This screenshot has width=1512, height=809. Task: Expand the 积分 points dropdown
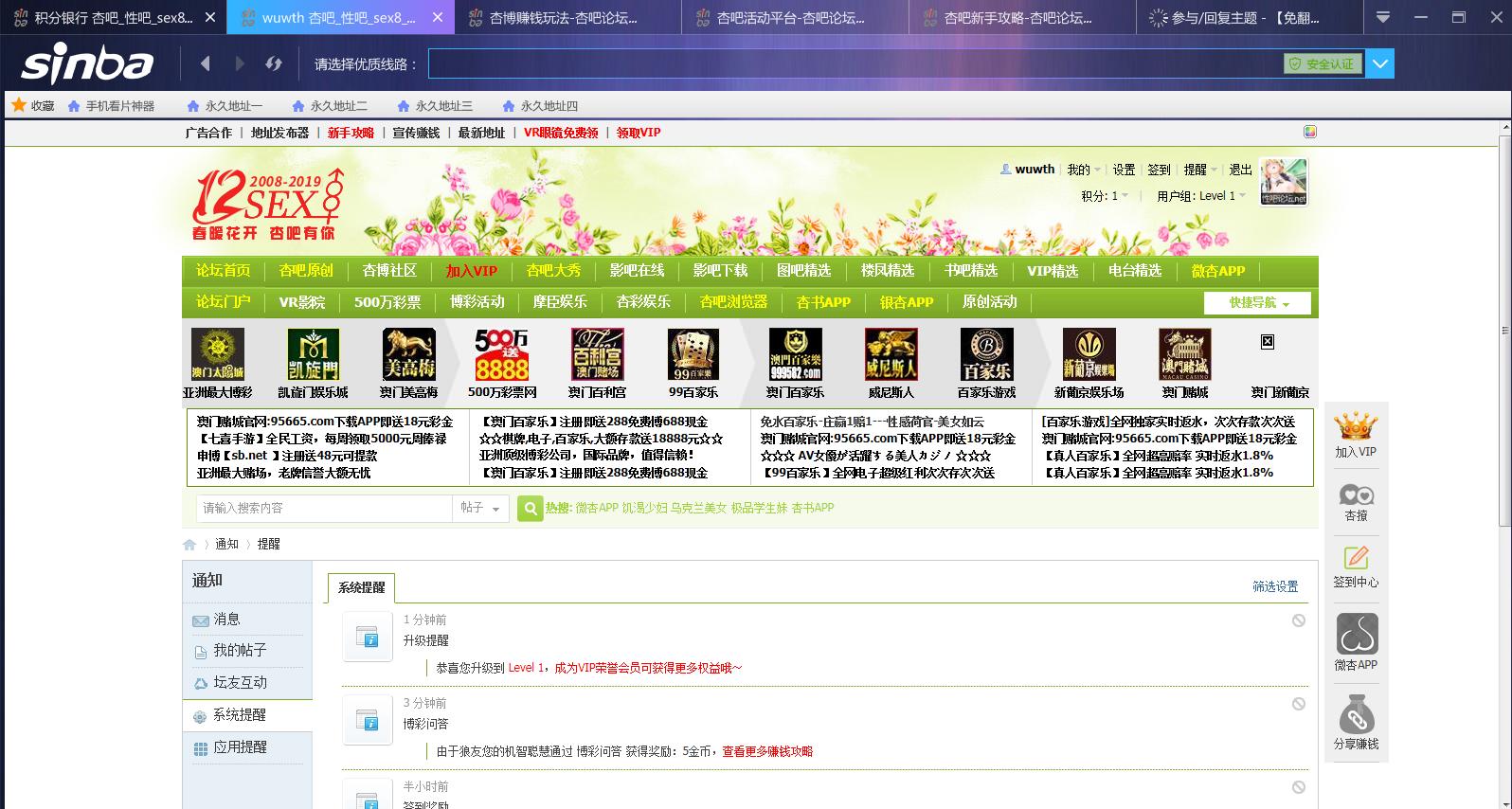pos(1105,196)
